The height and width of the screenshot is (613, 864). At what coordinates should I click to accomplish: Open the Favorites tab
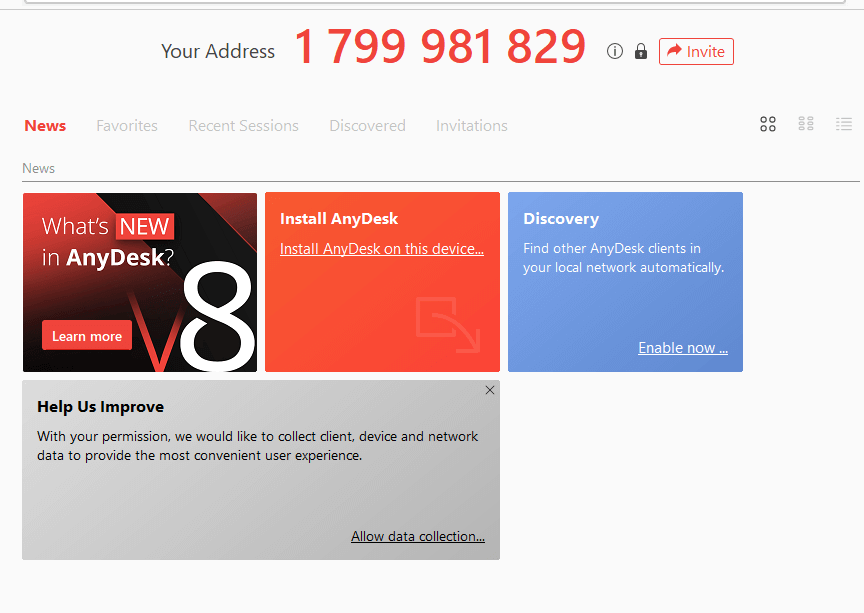click(x=127, y=126)
